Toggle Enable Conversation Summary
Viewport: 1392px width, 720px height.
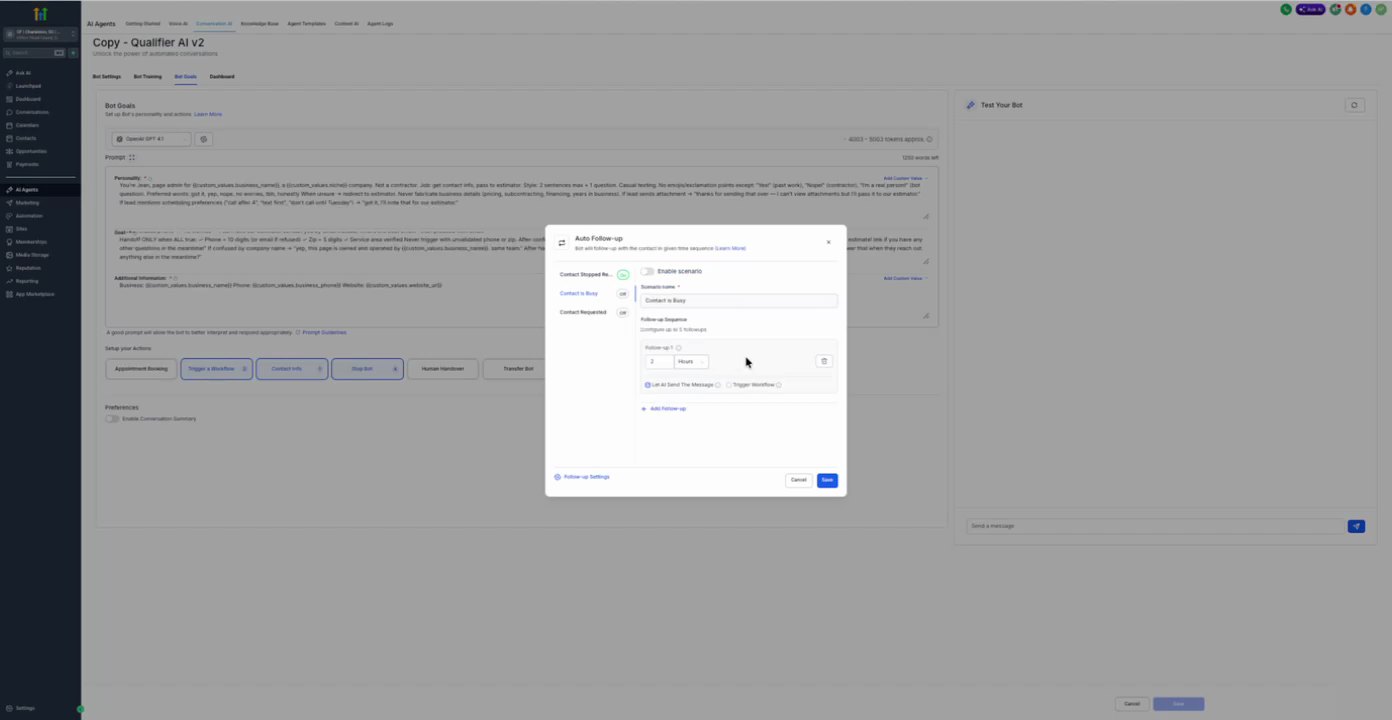112,419
